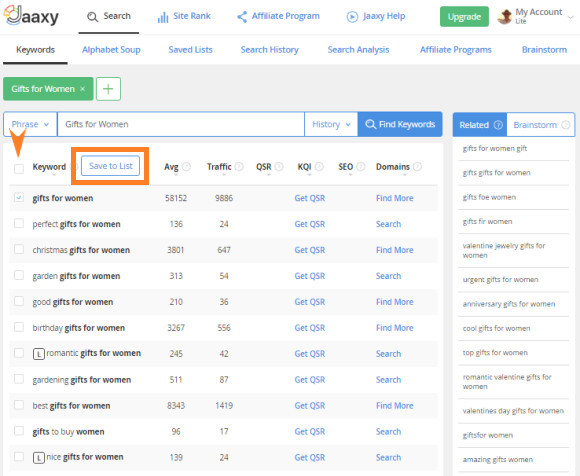Select related keyword urgent gifts for women
The image size is (580, 476).
[500, 280]
